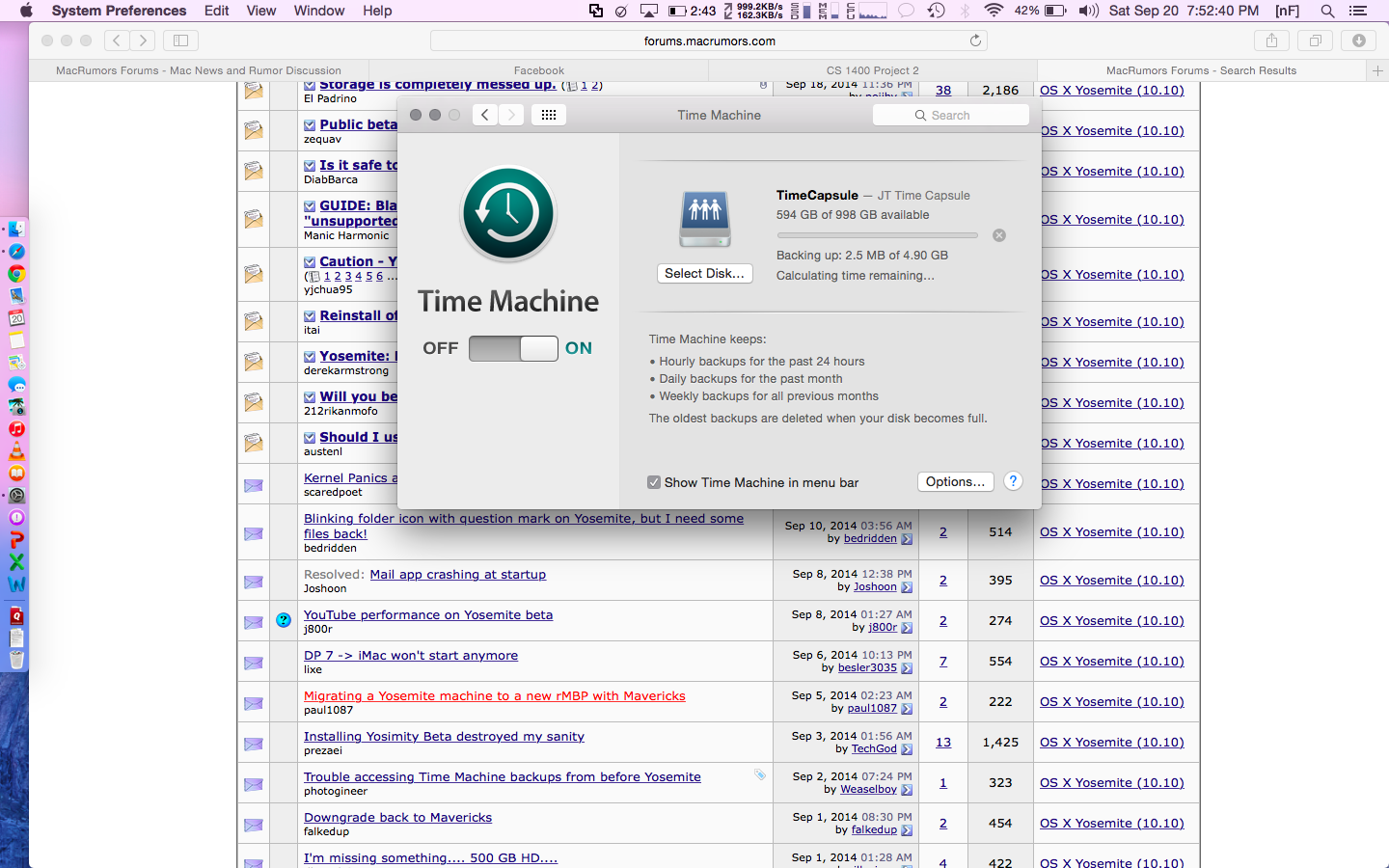Open Notes icon in the Dock
Screen dimensions: 1389x868
pos(16,340)
